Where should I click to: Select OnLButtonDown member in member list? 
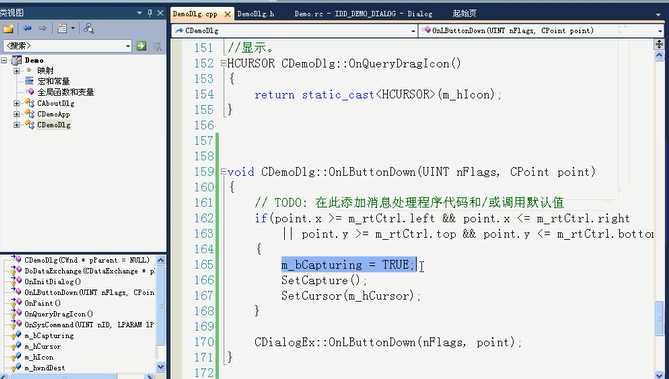pyautogui.click(x=89, y=292)
